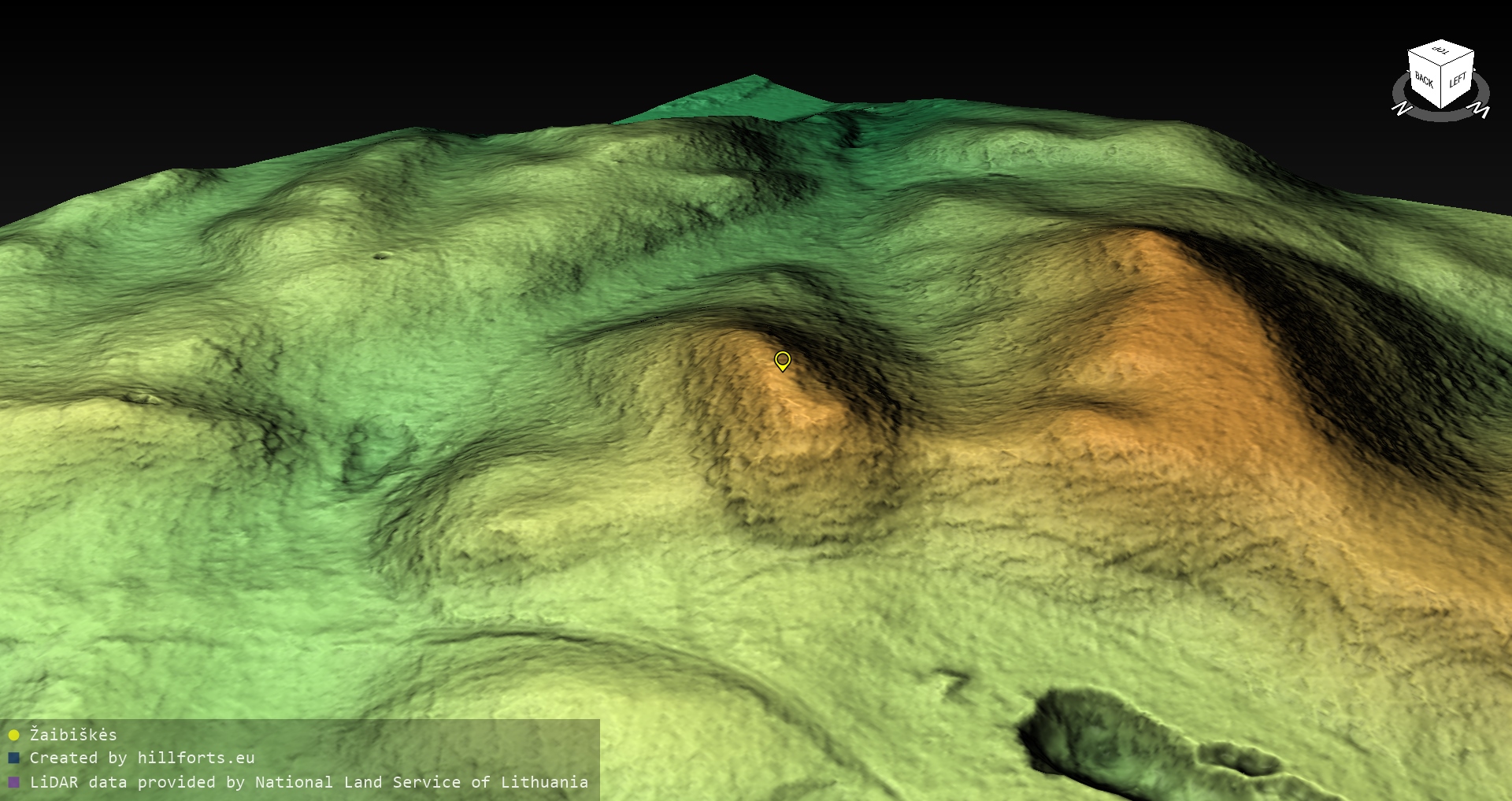Click the cube edge between TOP and LEFT
The height and width of the screenshot is (801, 1512).
point(1458,58)
